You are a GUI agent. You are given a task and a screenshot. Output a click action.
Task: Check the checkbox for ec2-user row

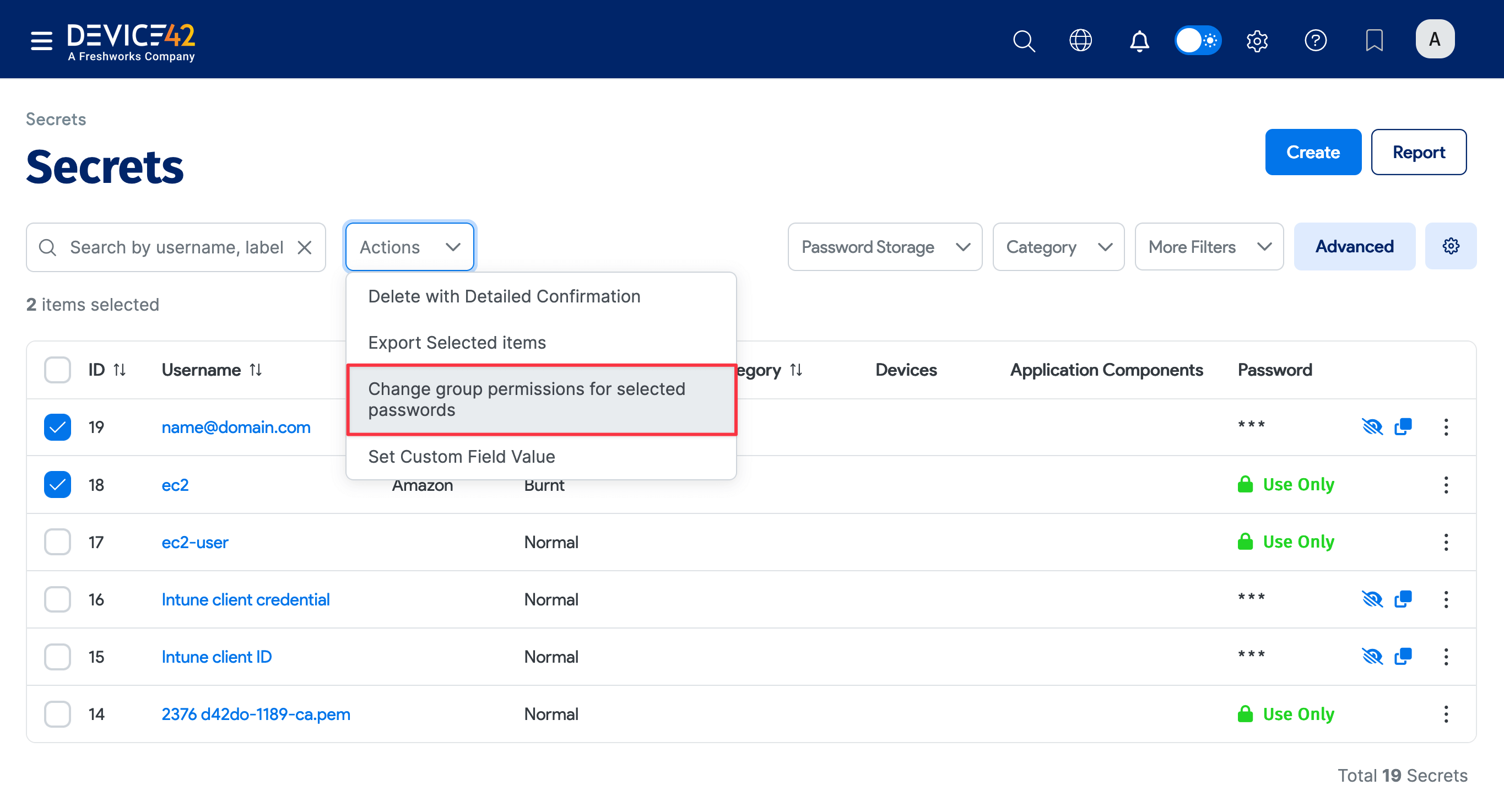point(57,542)
